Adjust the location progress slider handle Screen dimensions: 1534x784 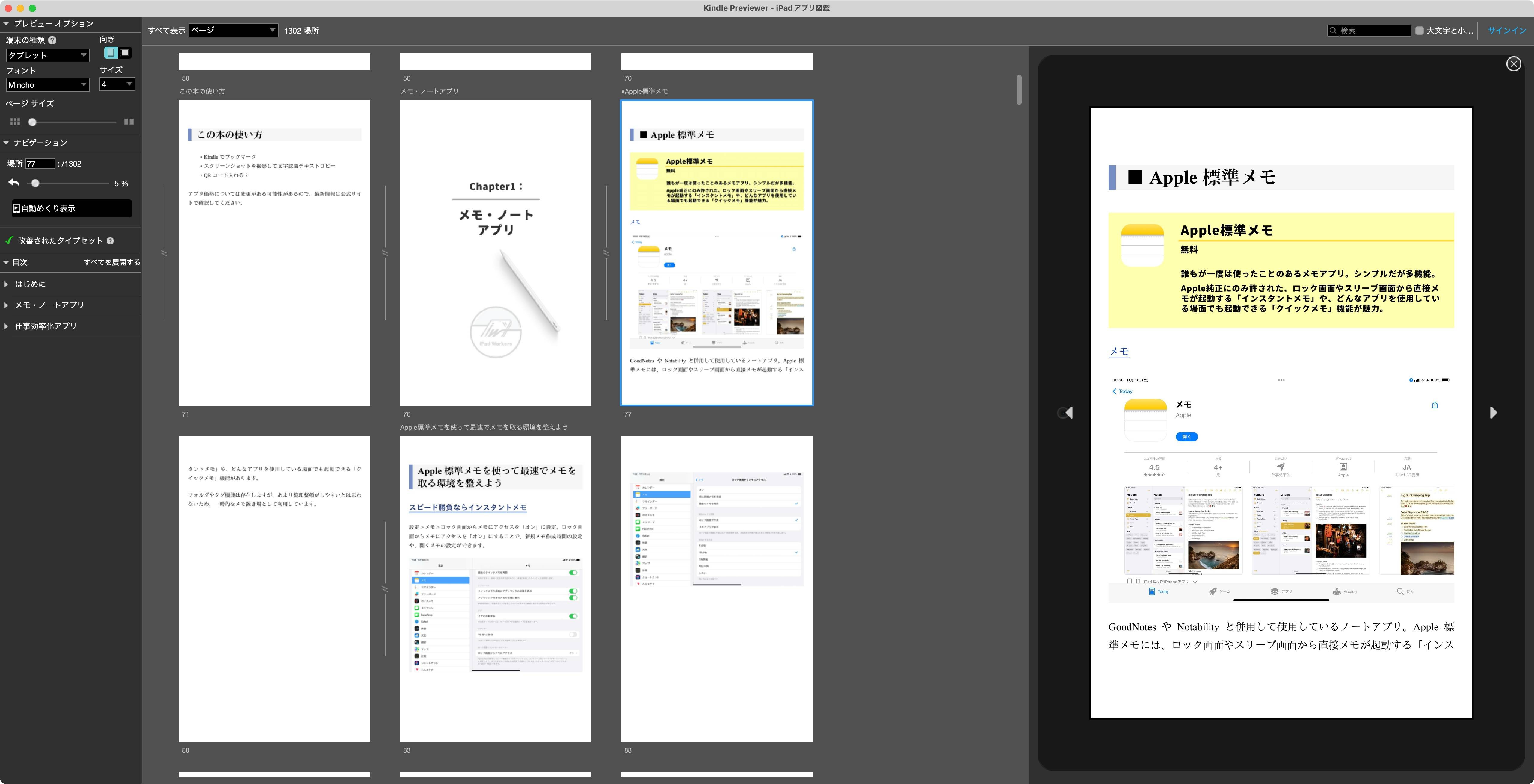click(35, 183)
